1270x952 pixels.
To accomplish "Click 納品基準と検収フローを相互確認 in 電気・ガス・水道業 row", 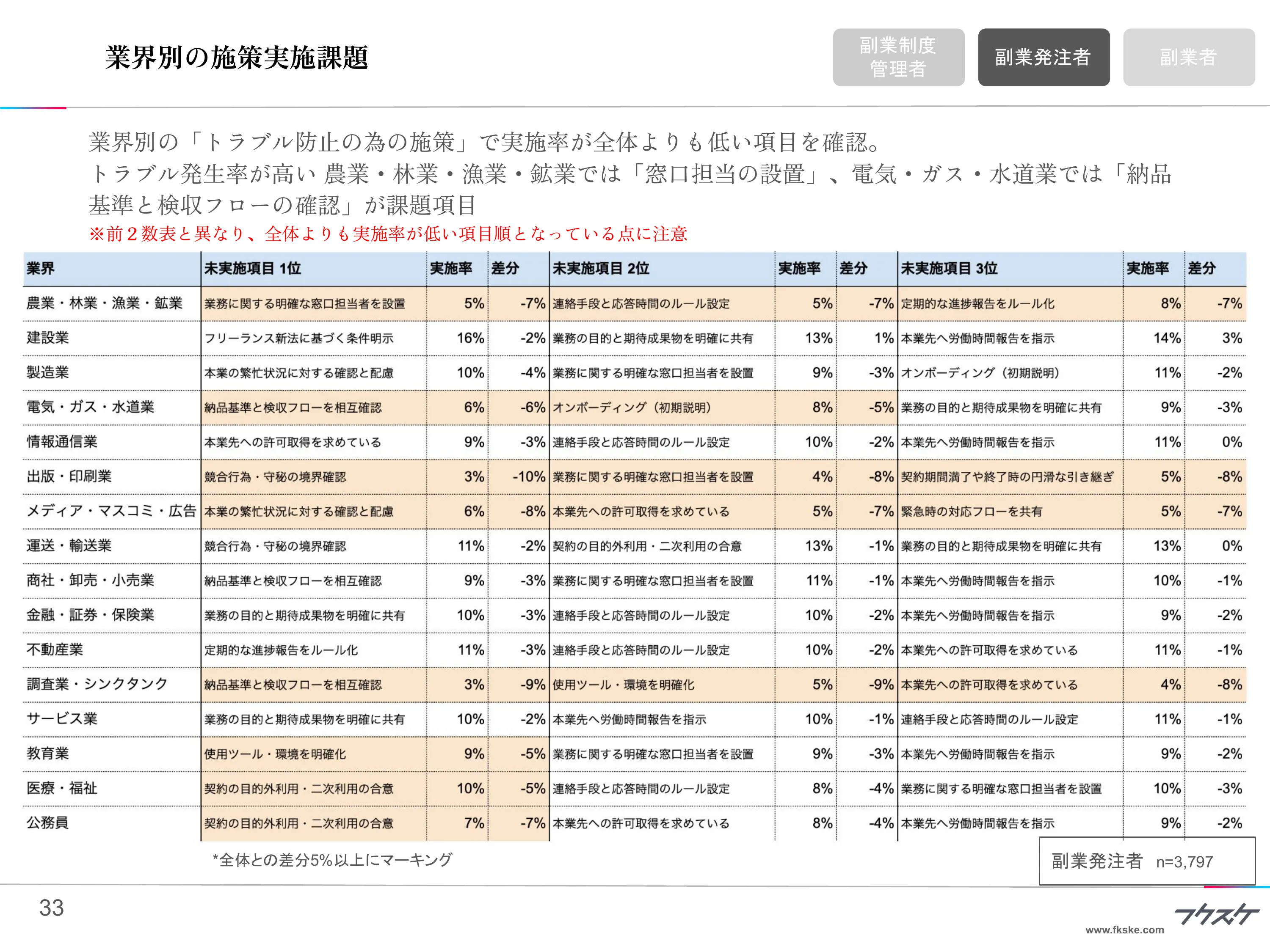I will point(293,408).
